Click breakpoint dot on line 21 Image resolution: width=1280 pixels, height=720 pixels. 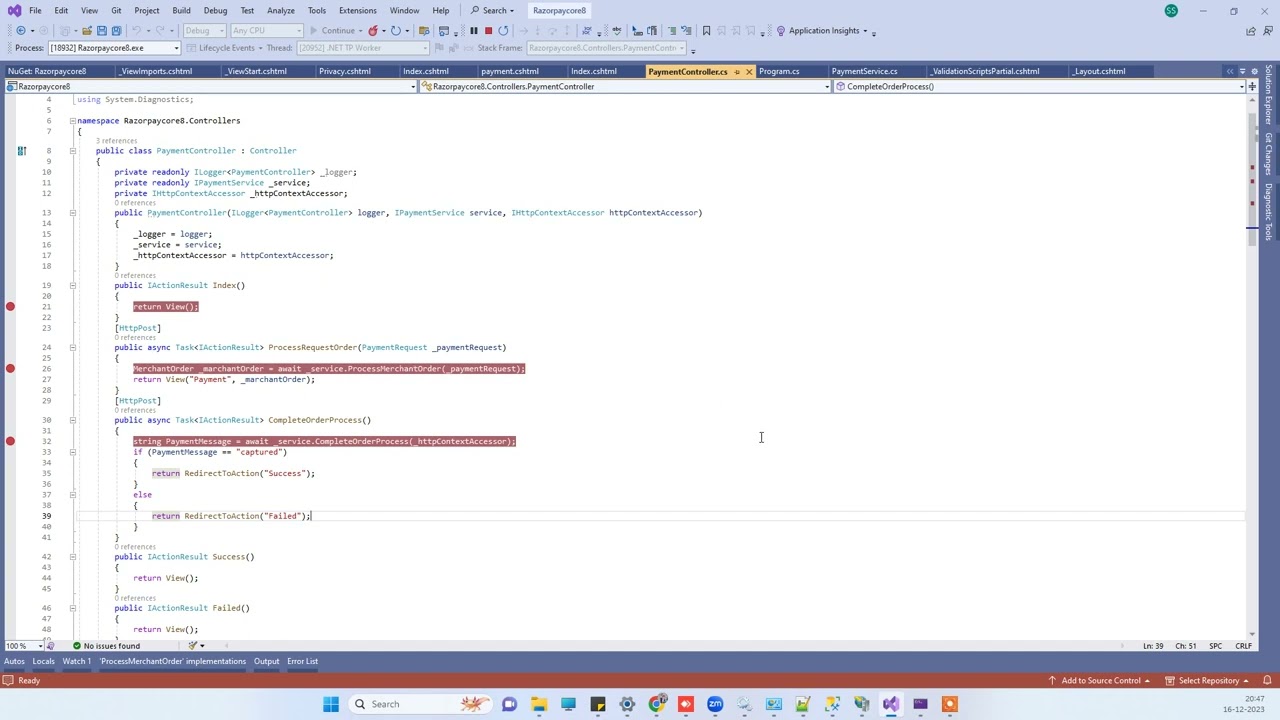10,307
